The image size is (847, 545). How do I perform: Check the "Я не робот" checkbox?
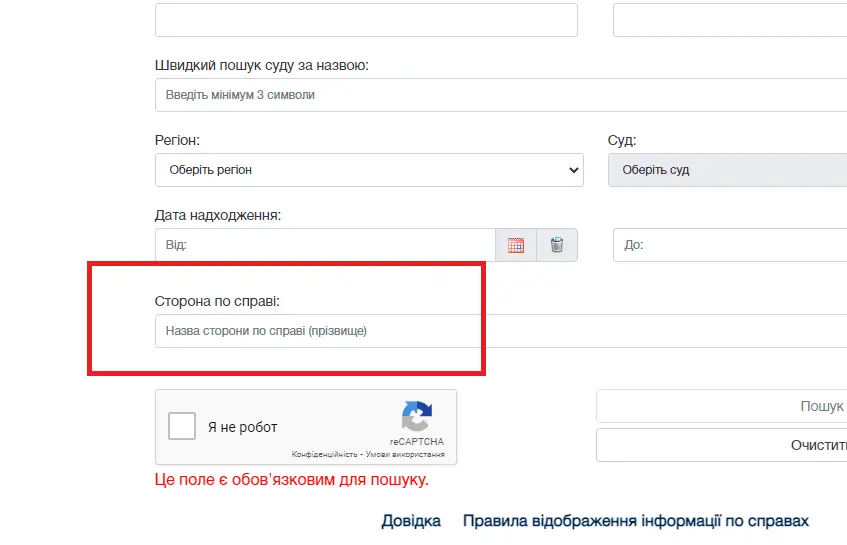(x=182, y=427)
